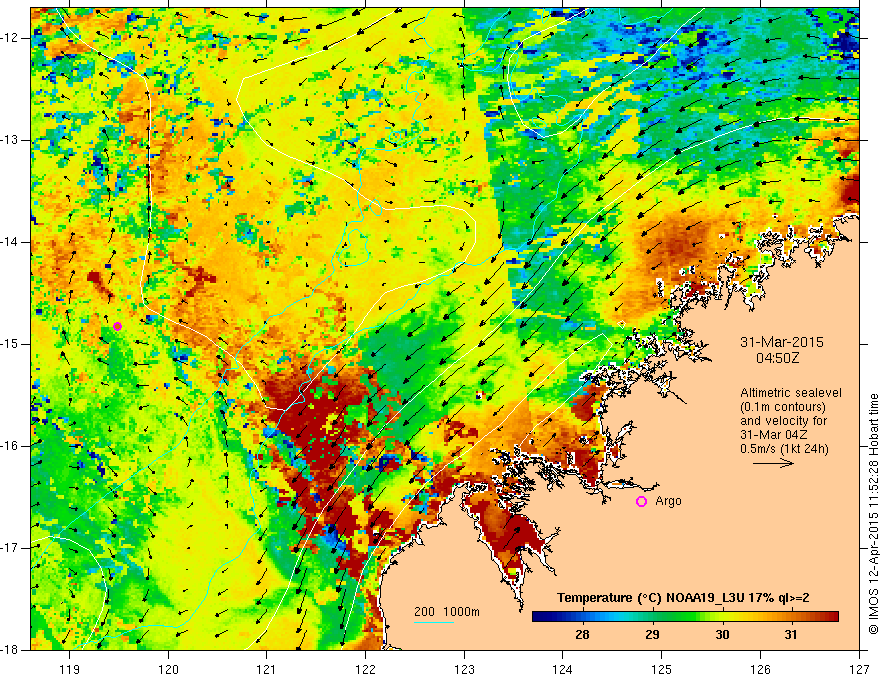Click the velocity scale arrow in legend
880x680 pixels.
pos(773,463)
